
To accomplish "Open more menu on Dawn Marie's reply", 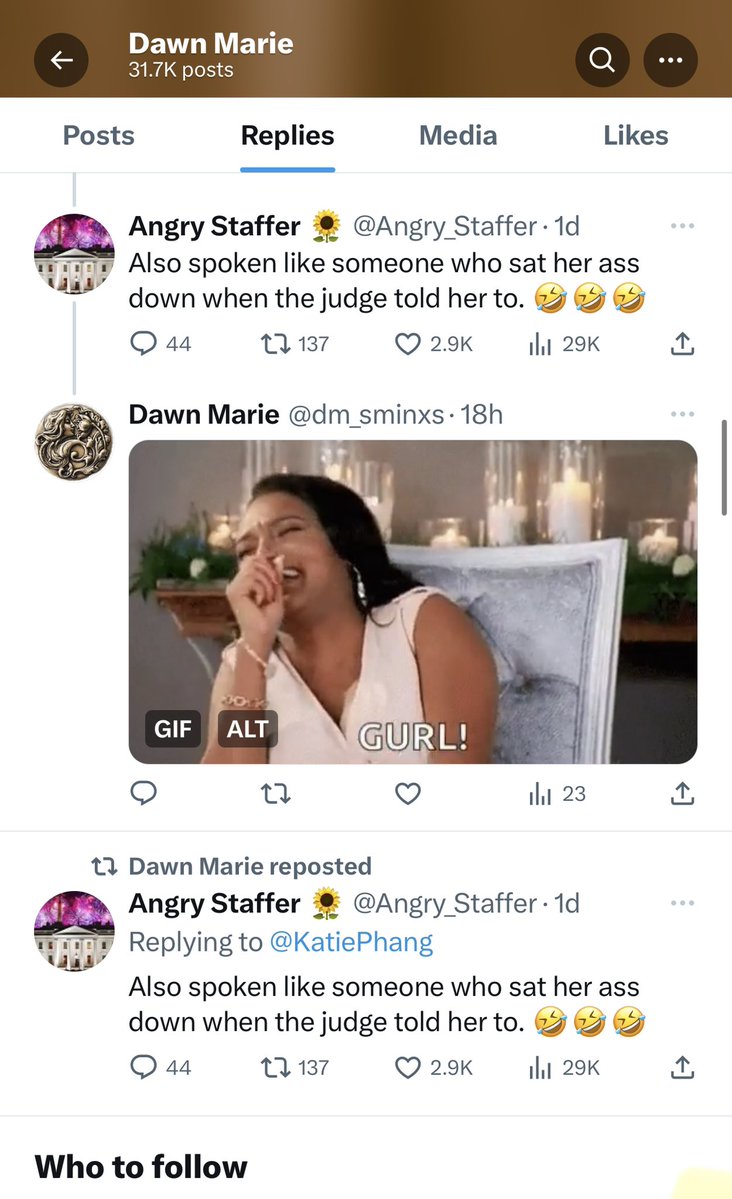I will (x=682, y=414).
